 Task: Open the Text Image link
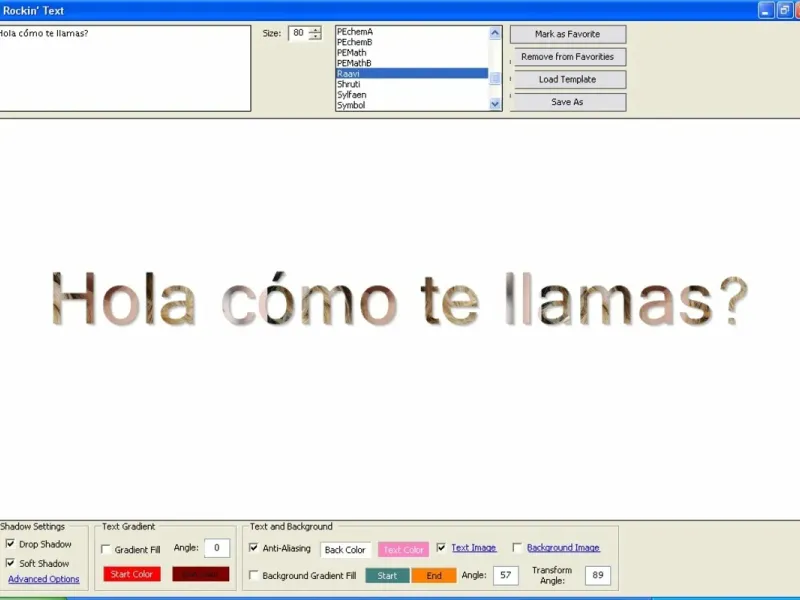tap(474, 547)
